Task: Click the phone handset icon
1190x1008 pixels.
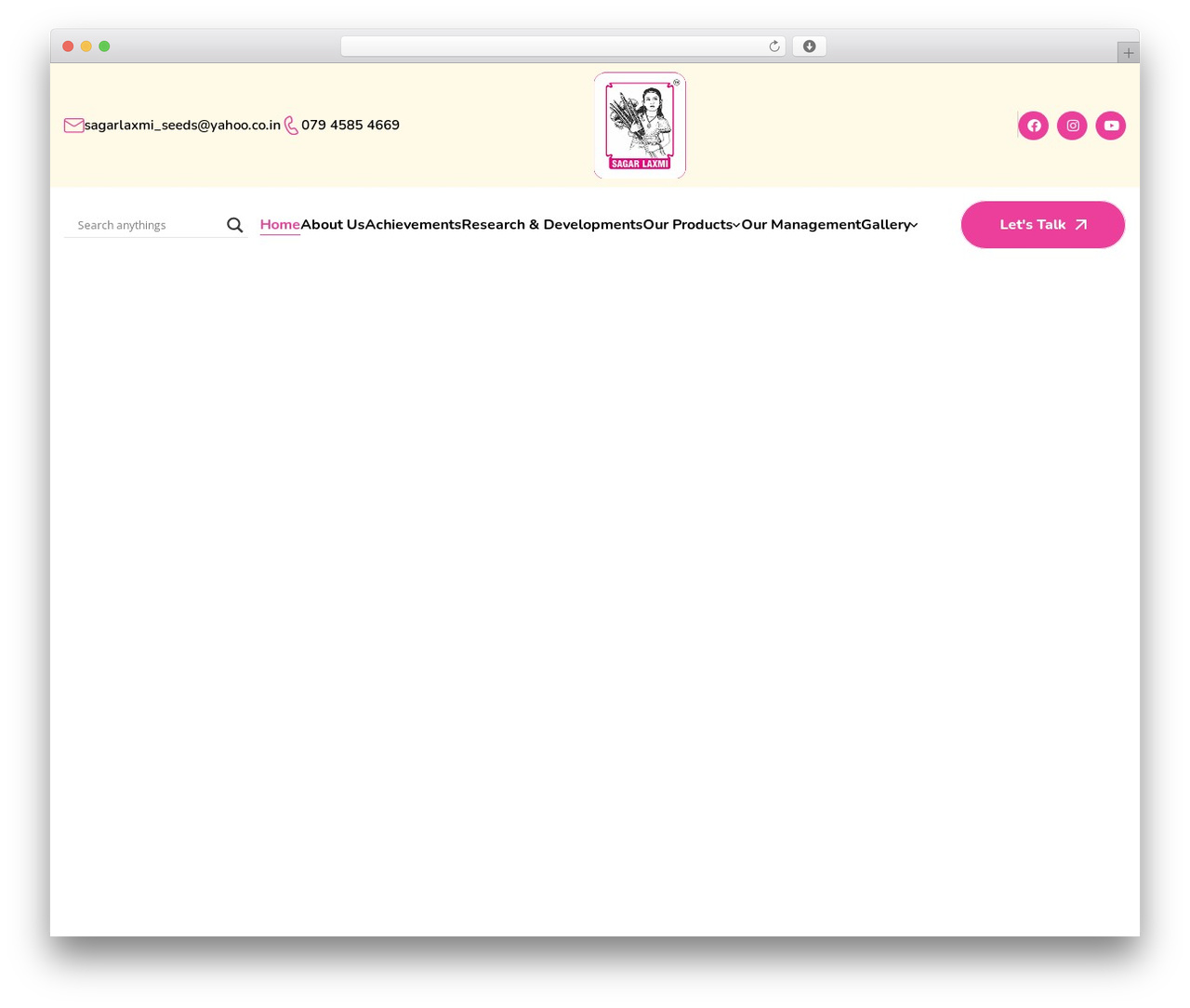Action: click(291, 126)
